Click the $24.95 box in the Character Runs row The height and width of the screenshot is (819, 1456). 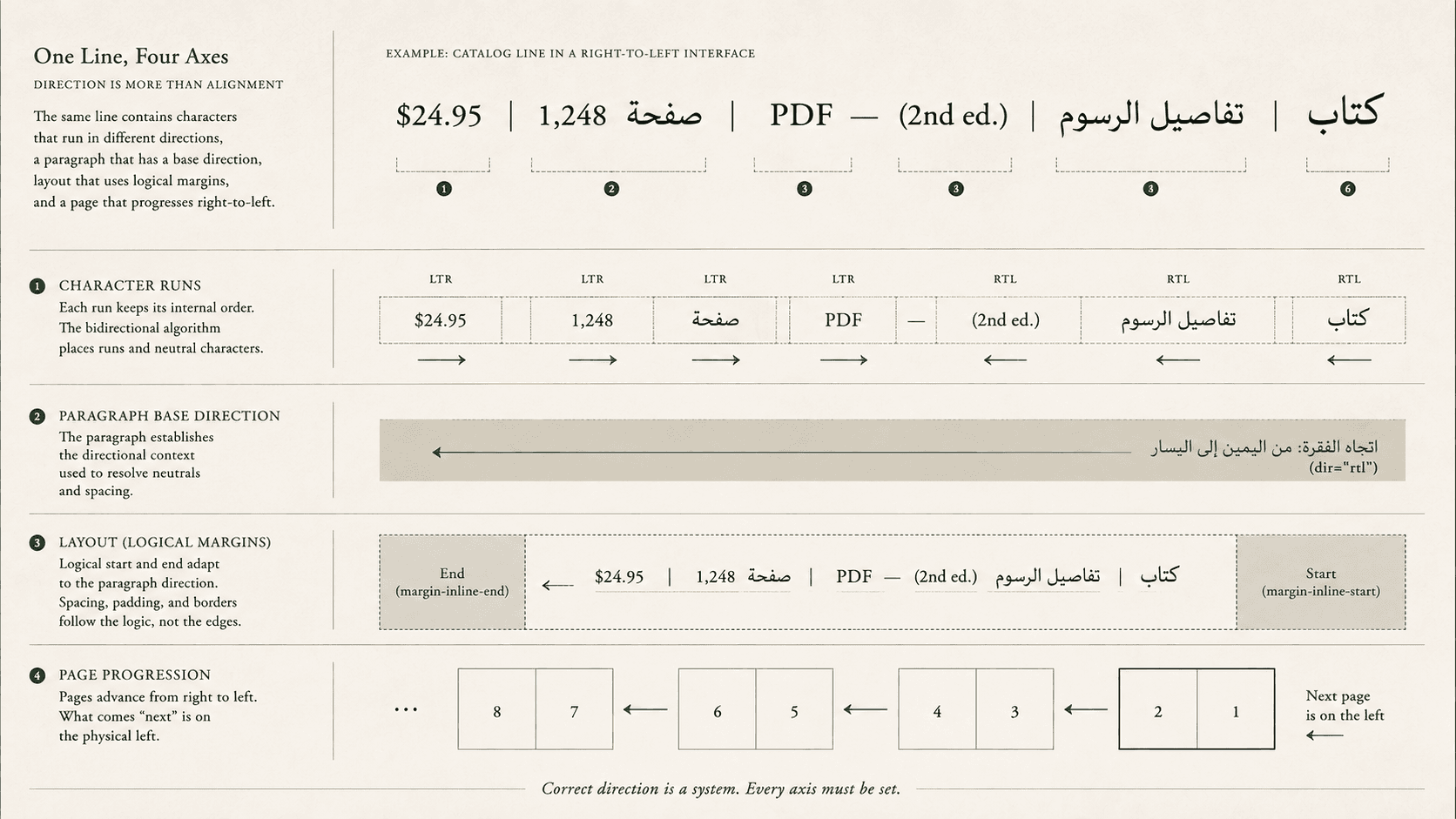[441, 320]
